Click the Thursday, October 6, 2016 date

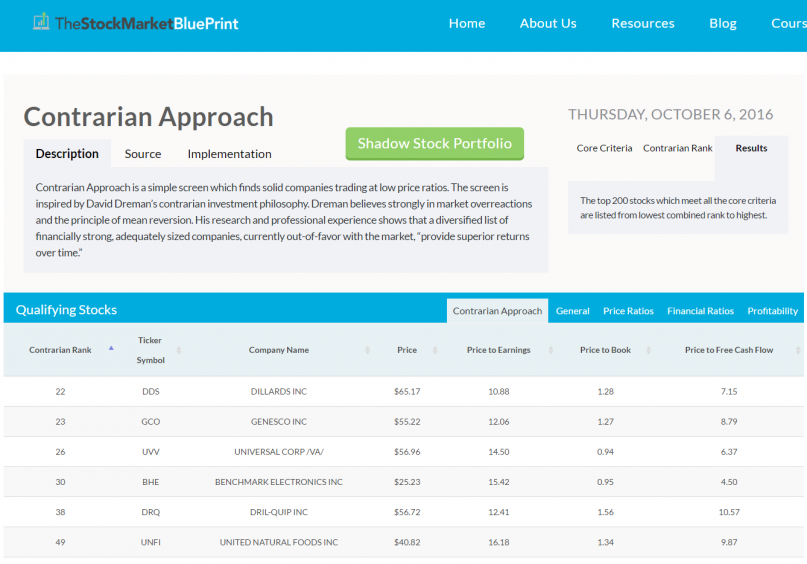pos(670,114)
